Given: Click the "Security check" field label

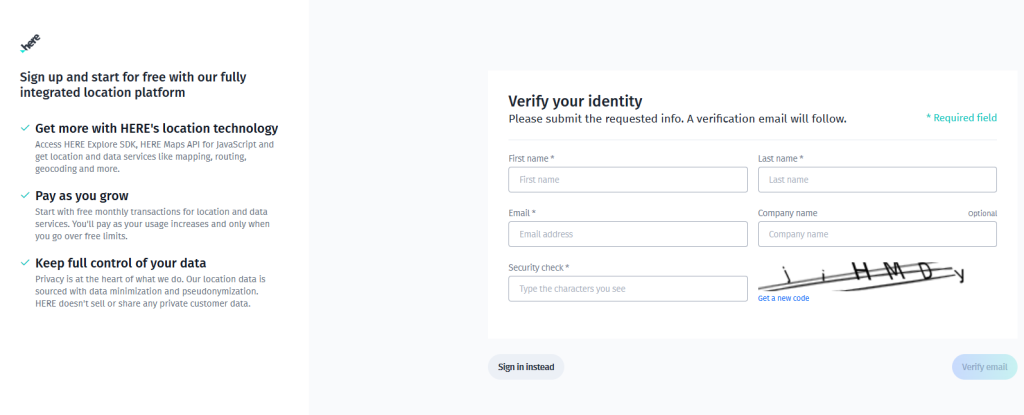Looking at the screenshot, I should pyautogui.click(x=538, y=267).
